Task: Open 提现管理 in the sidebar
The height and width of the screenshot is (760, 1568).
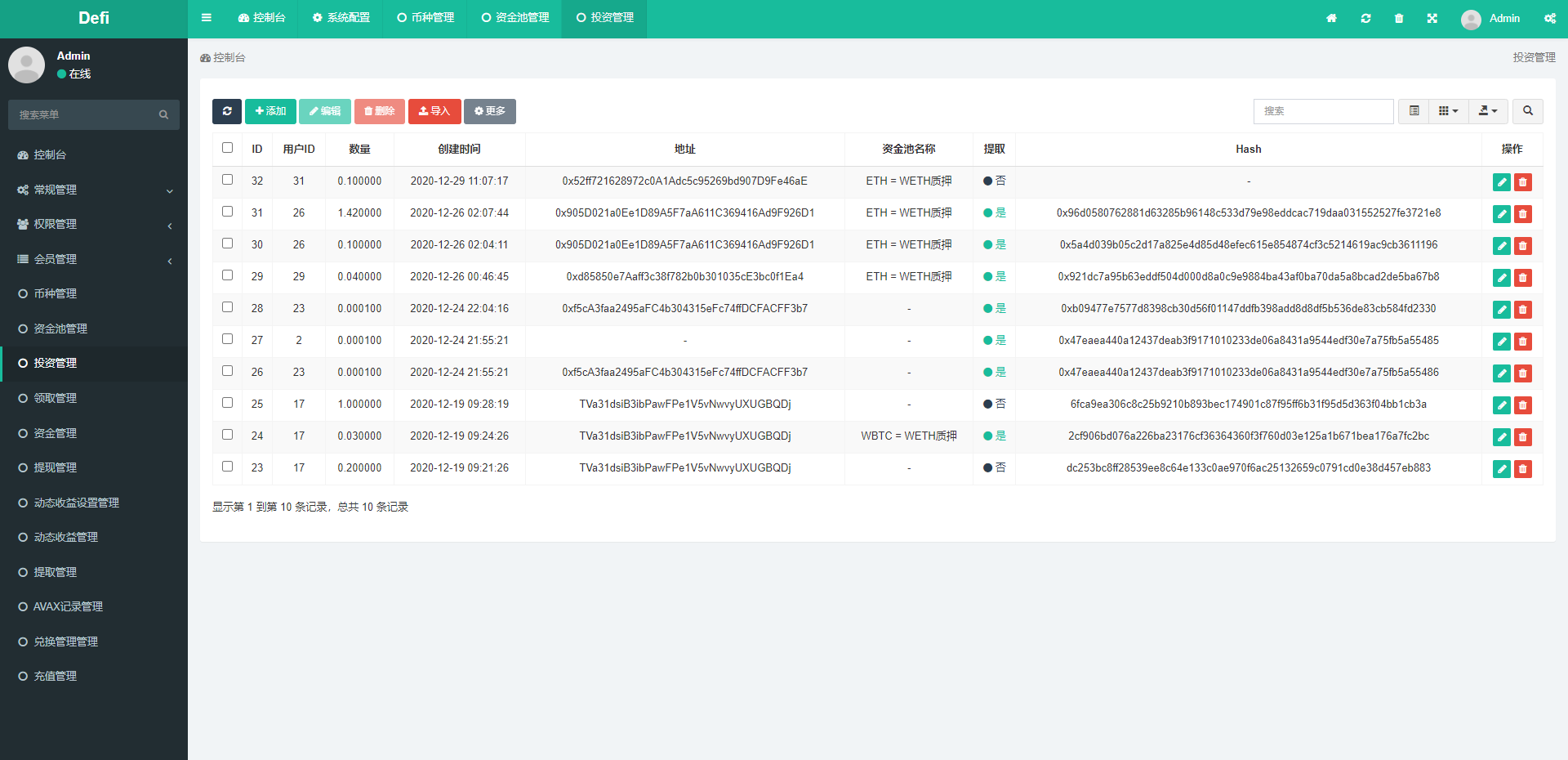Action: 94,467
